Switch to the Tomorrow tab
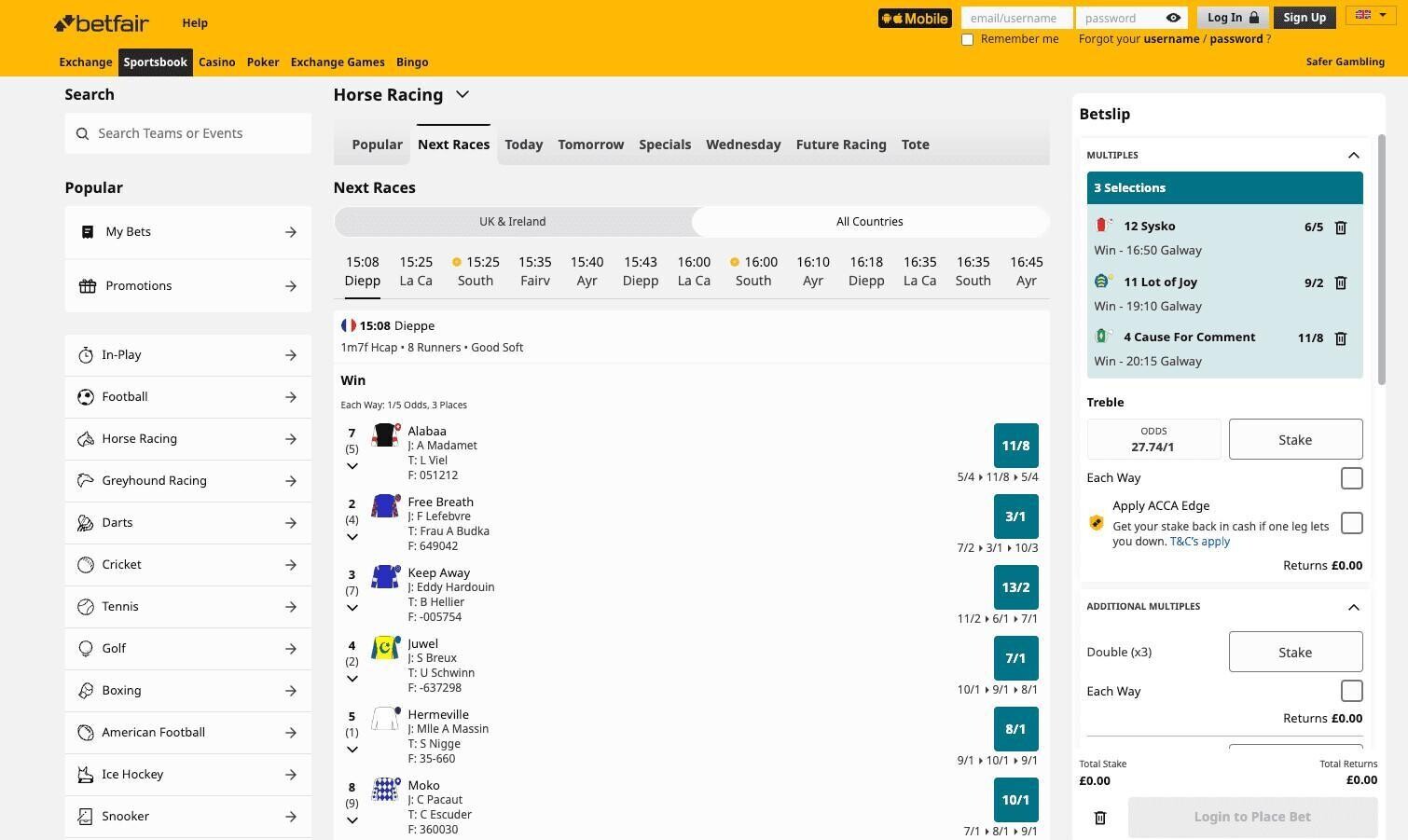This screenshot has width=1408, height=840. pyautogui.click(x=591, y=145)
